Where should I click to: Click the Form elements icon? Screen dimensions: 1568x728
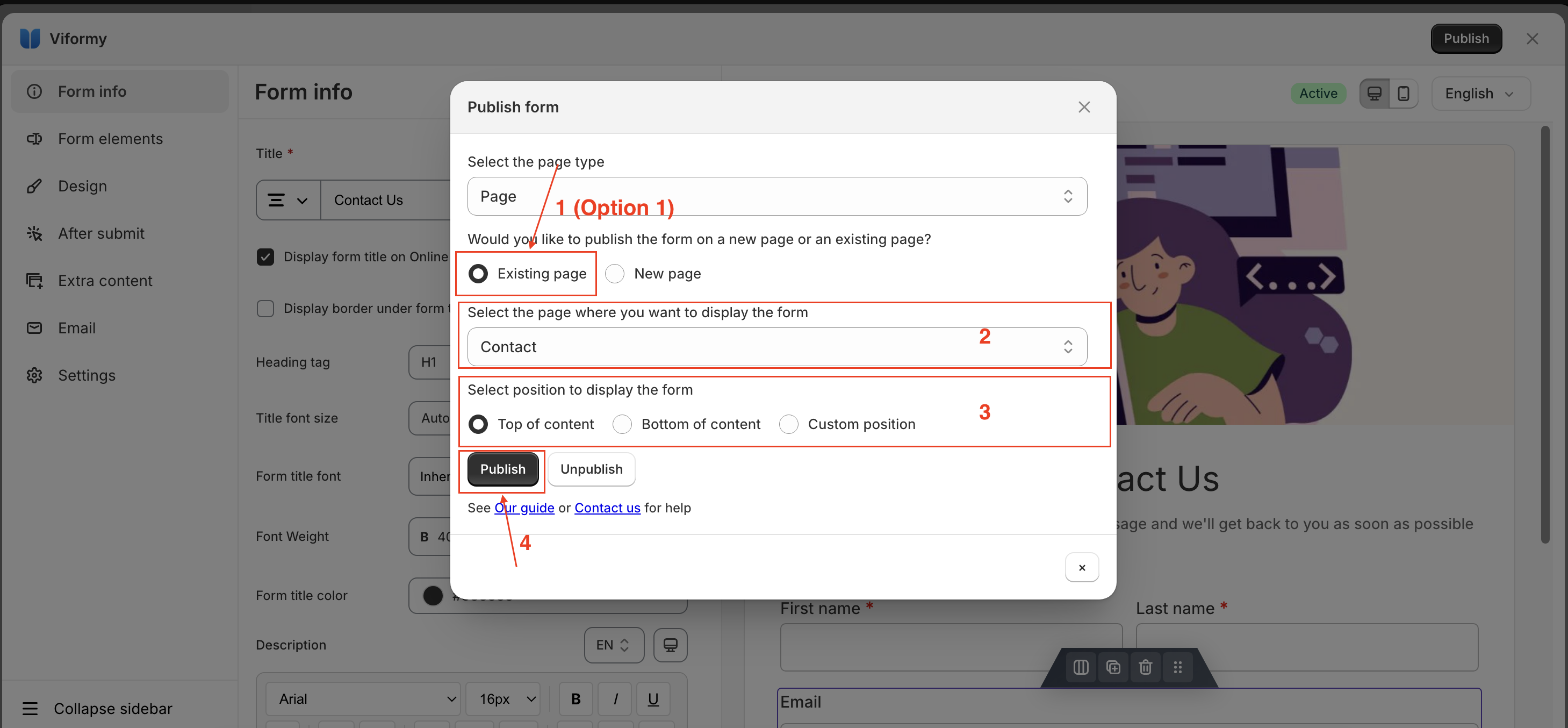34,139
